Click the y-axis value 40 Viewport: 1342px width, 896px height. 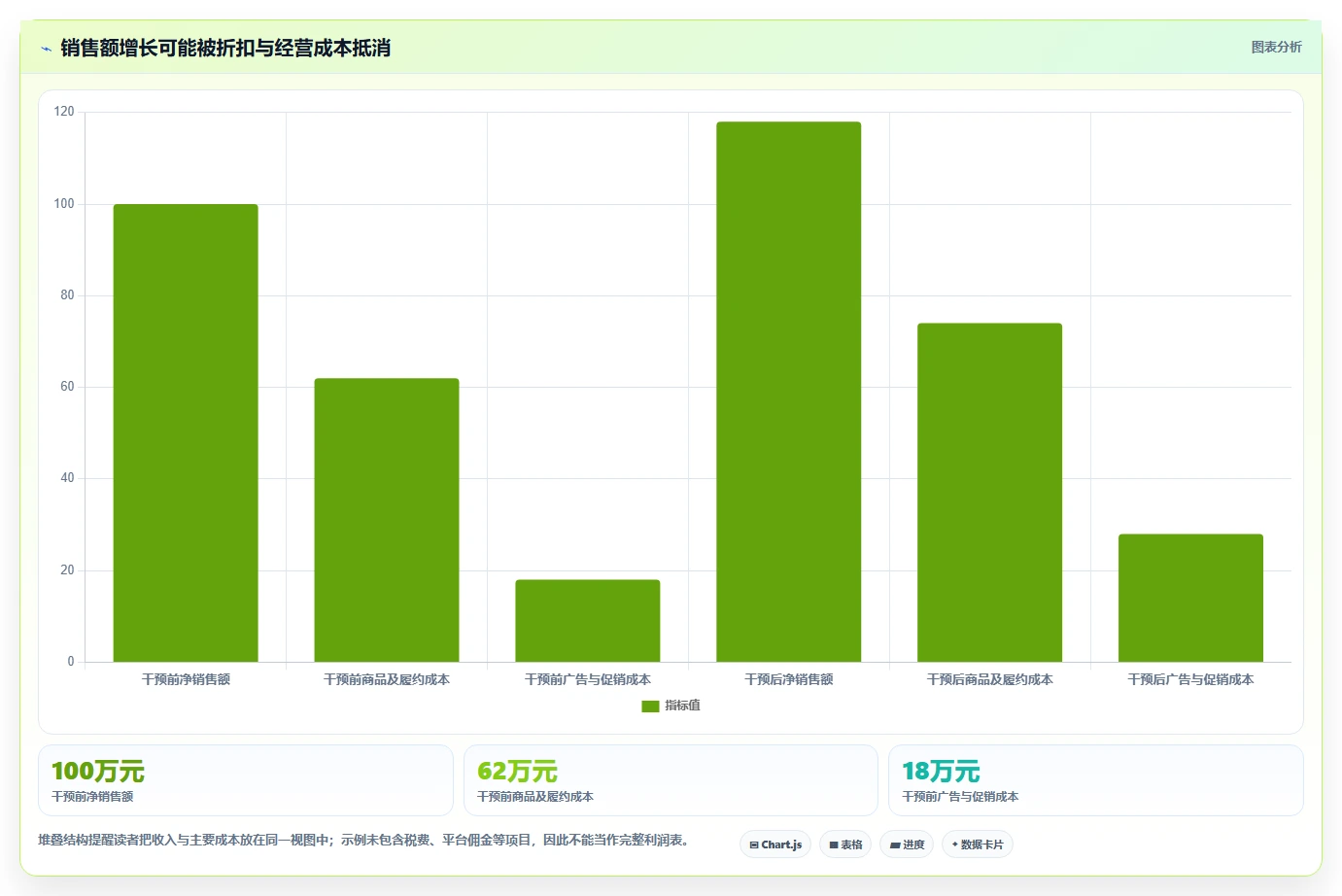pyautogui.click(x=67, y=478)
